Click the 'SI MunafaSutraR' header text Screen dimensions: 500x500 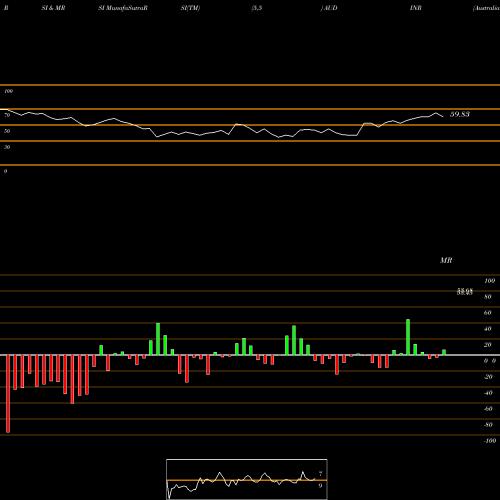click(x=123, y=8)
